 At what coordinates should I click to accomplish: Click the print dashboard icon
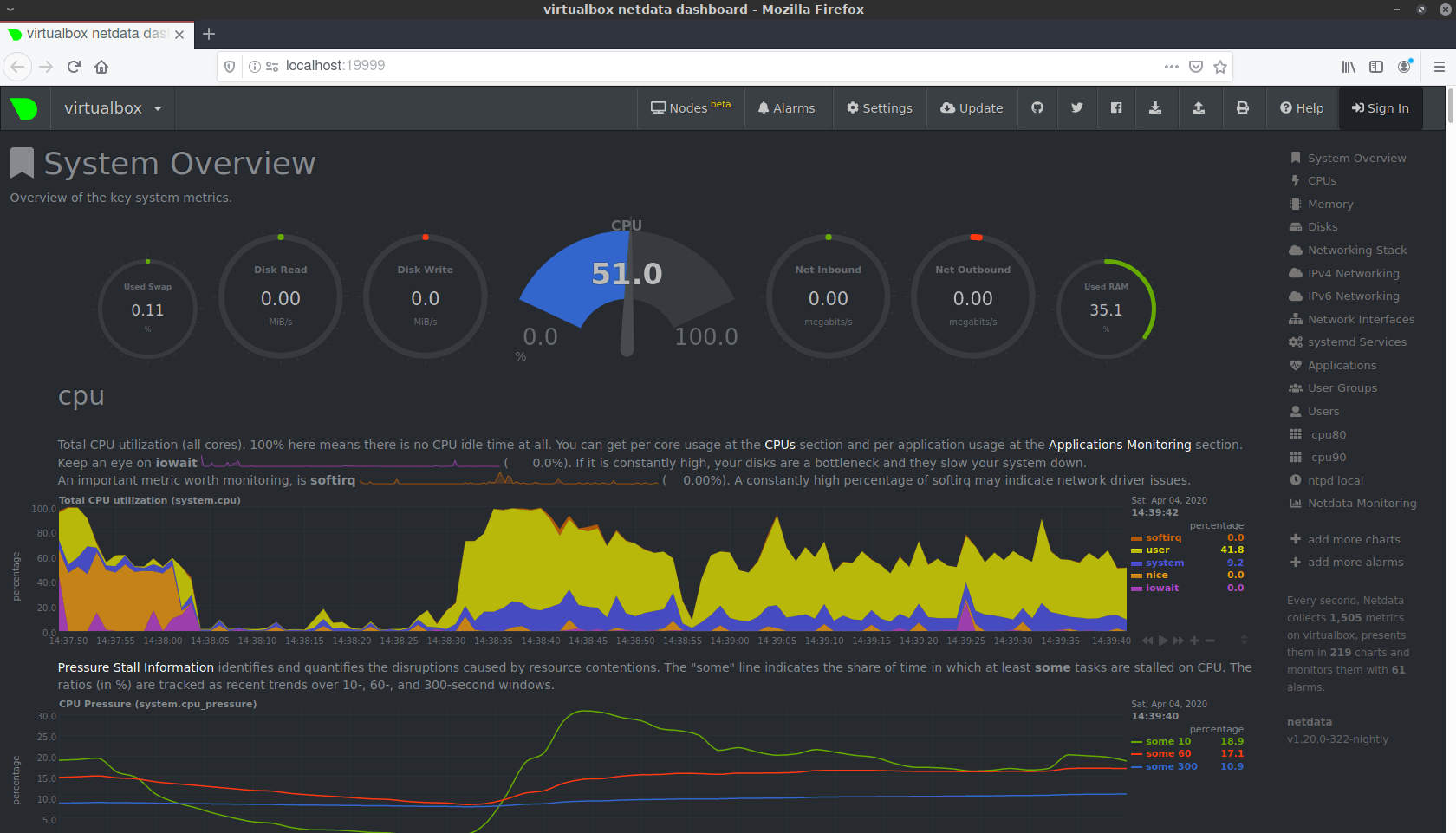pyautogui.click(x=1243, y=108)
